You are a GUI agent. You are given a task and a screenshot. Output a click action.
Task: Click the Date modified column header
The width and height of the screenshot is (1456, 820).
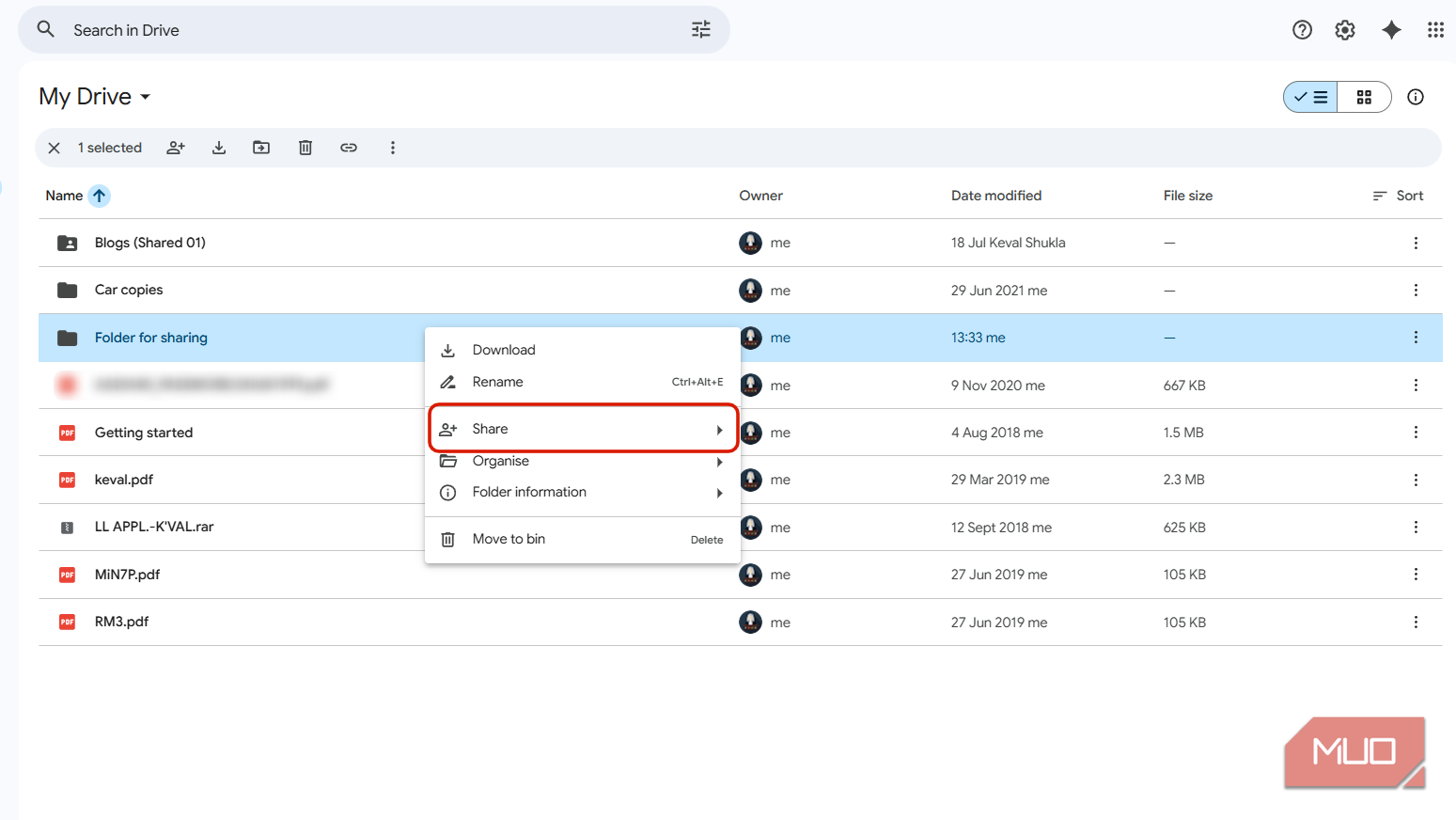coord(996,196)
